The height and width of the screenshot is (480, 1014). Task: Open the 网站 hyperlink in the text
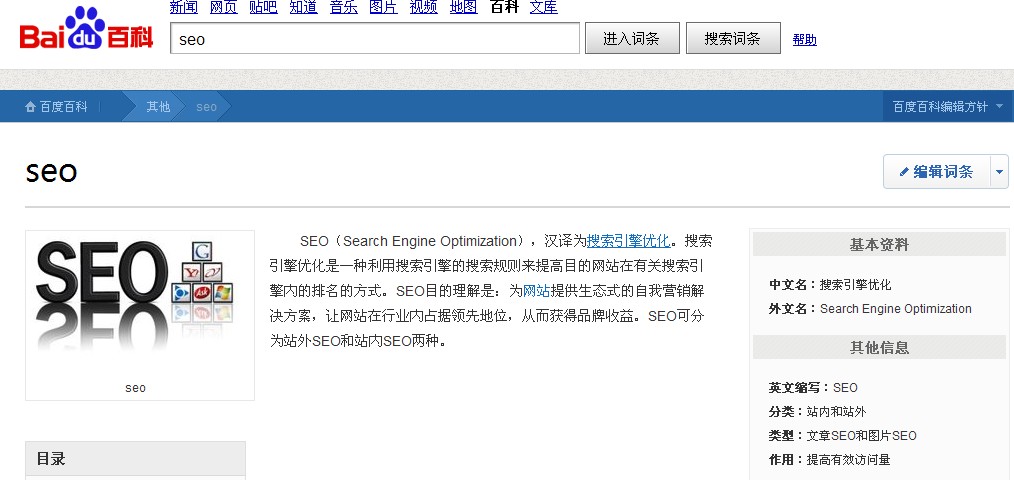pyautogui.click(x=536, y=291)
